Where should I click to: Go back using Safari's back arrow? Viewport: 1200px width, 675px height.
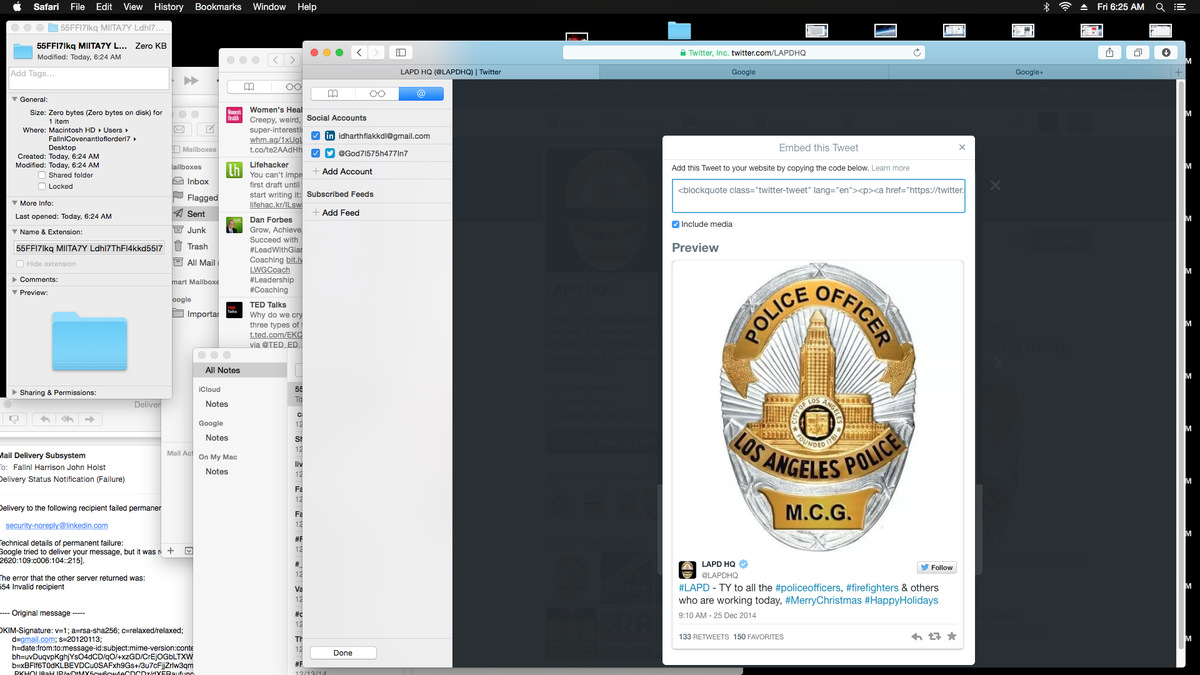359,52
